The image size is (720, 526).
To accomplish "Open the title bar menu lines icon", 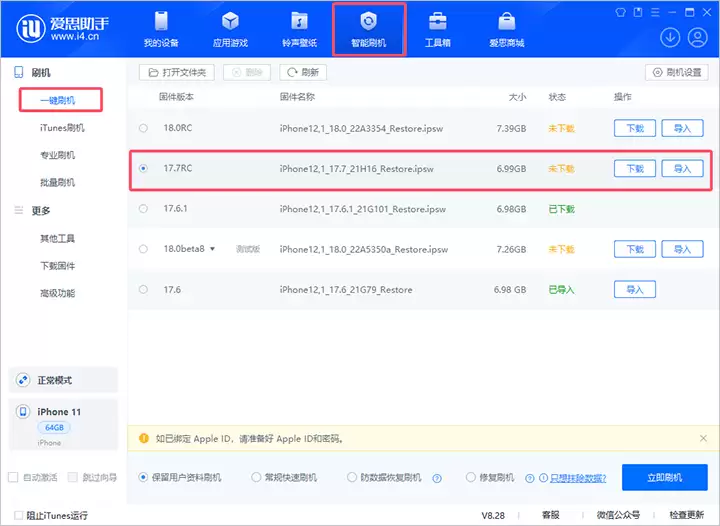I will [655, 13].
